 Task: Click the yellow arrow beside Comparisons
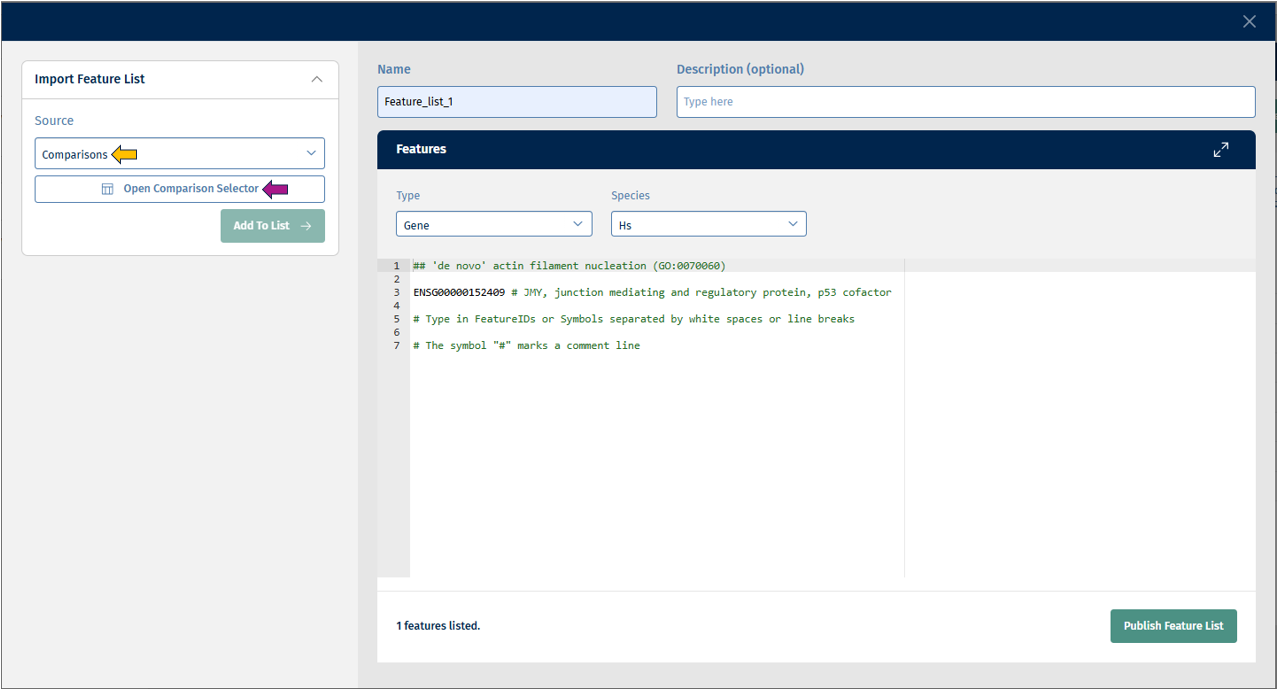point(124,154)
